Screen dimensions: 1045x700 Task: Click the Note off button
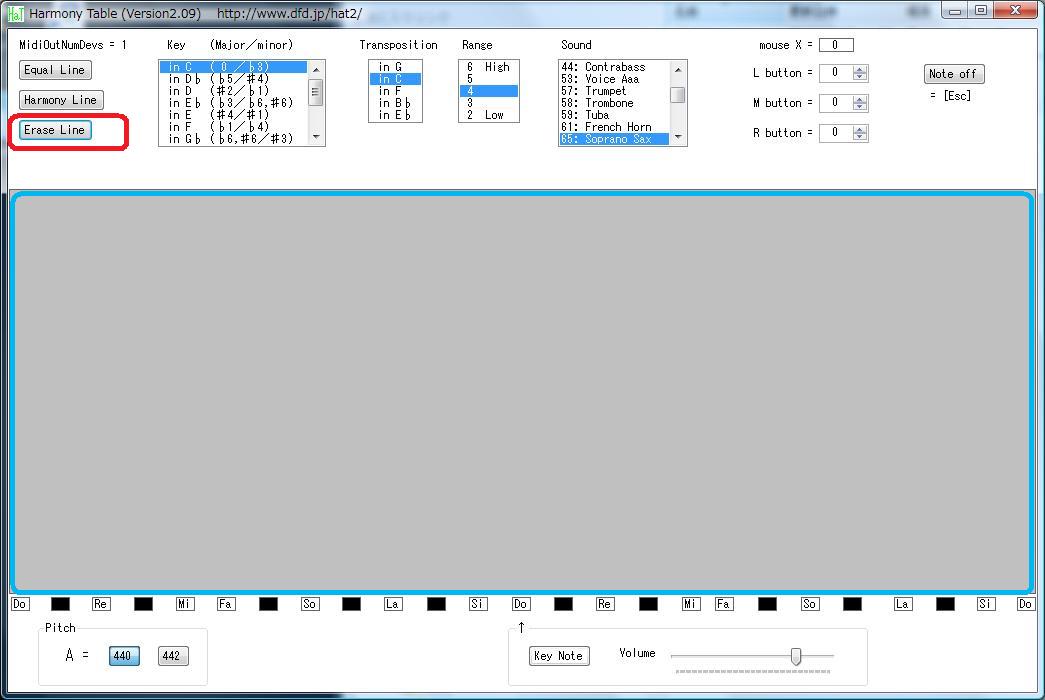point(953,74)
